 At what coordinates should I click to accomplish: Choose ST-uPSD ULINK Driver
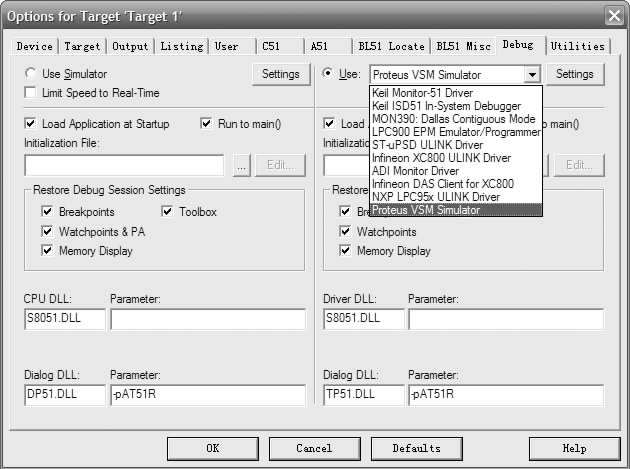[456, 145]
